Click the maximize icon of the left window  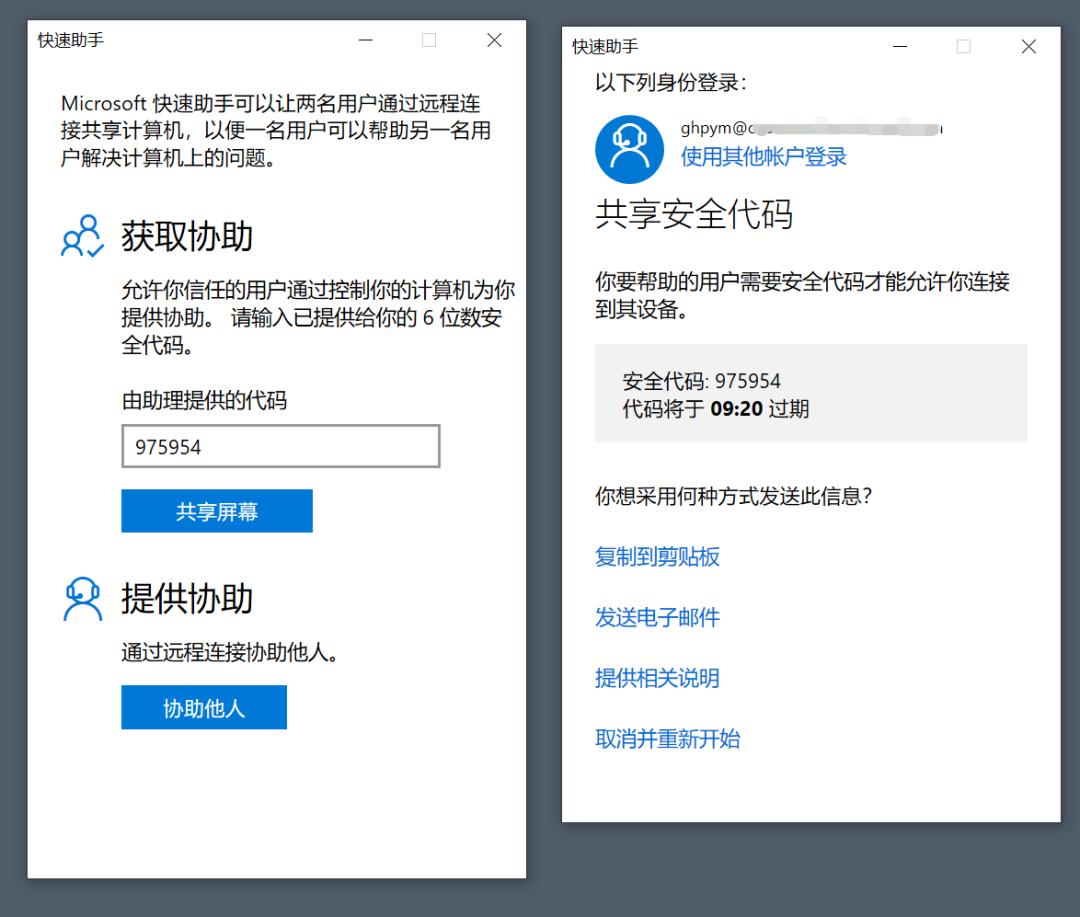[429, 40]
